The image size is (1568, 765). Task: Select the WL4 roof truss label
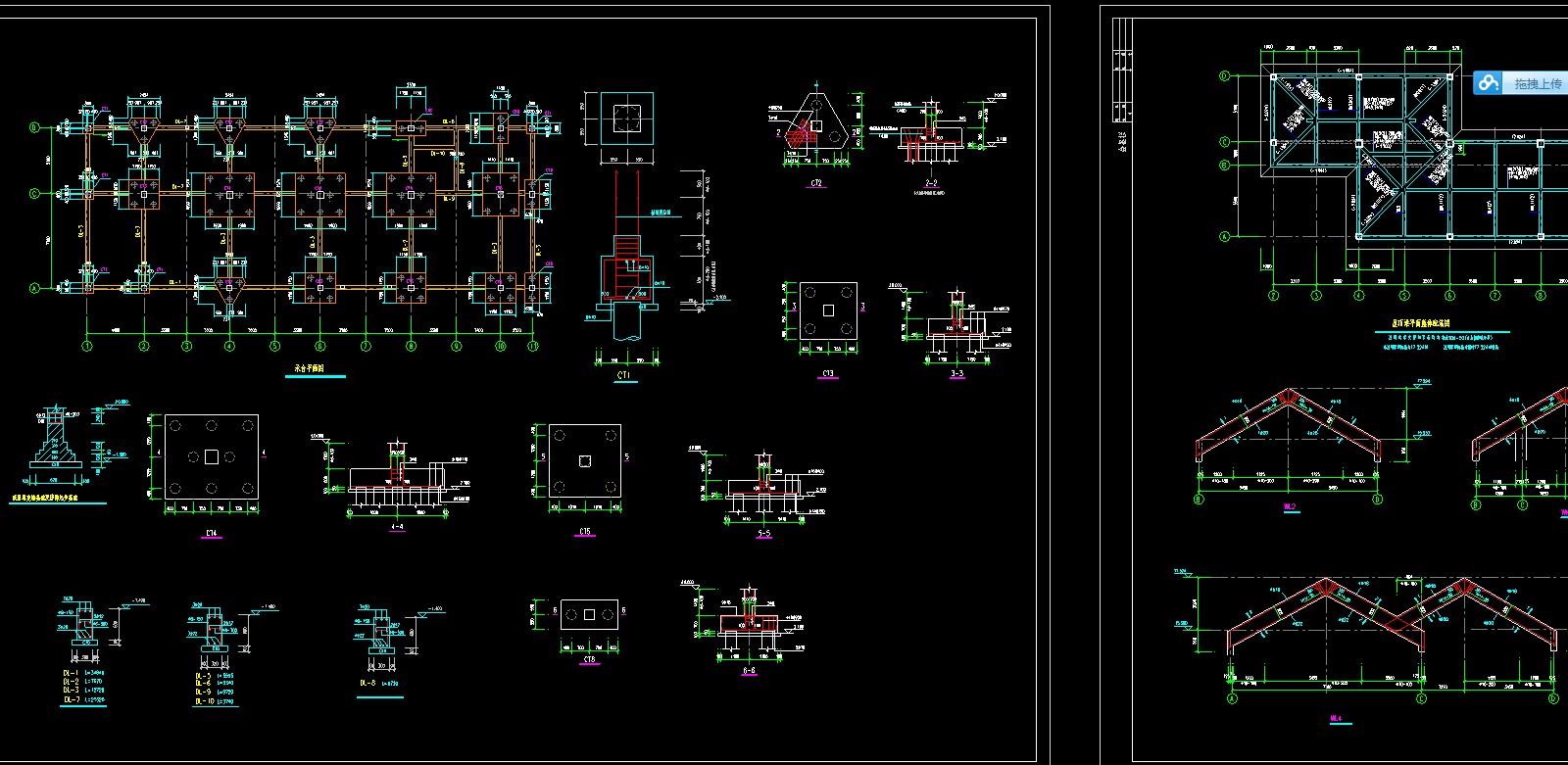coord(1336,718)
